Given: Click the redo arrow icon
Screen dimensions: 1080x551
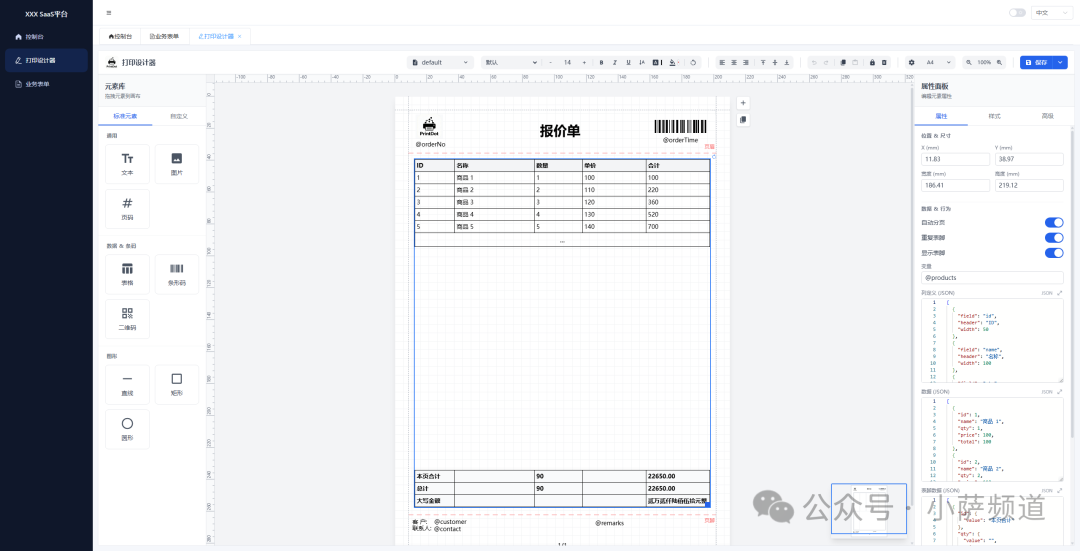Looking at the screenshot, I should pos(826,63).
